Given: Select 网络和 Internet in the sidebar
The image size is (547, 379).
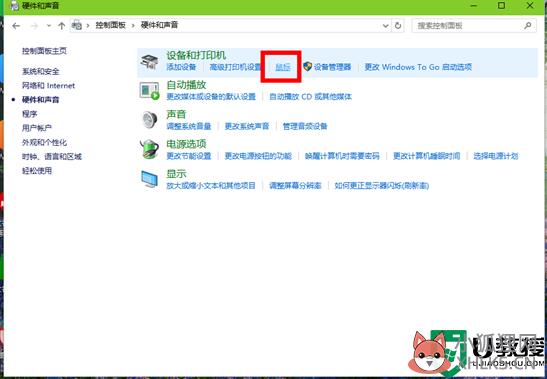Looking at the screenshot, I should tap(48, 86).
